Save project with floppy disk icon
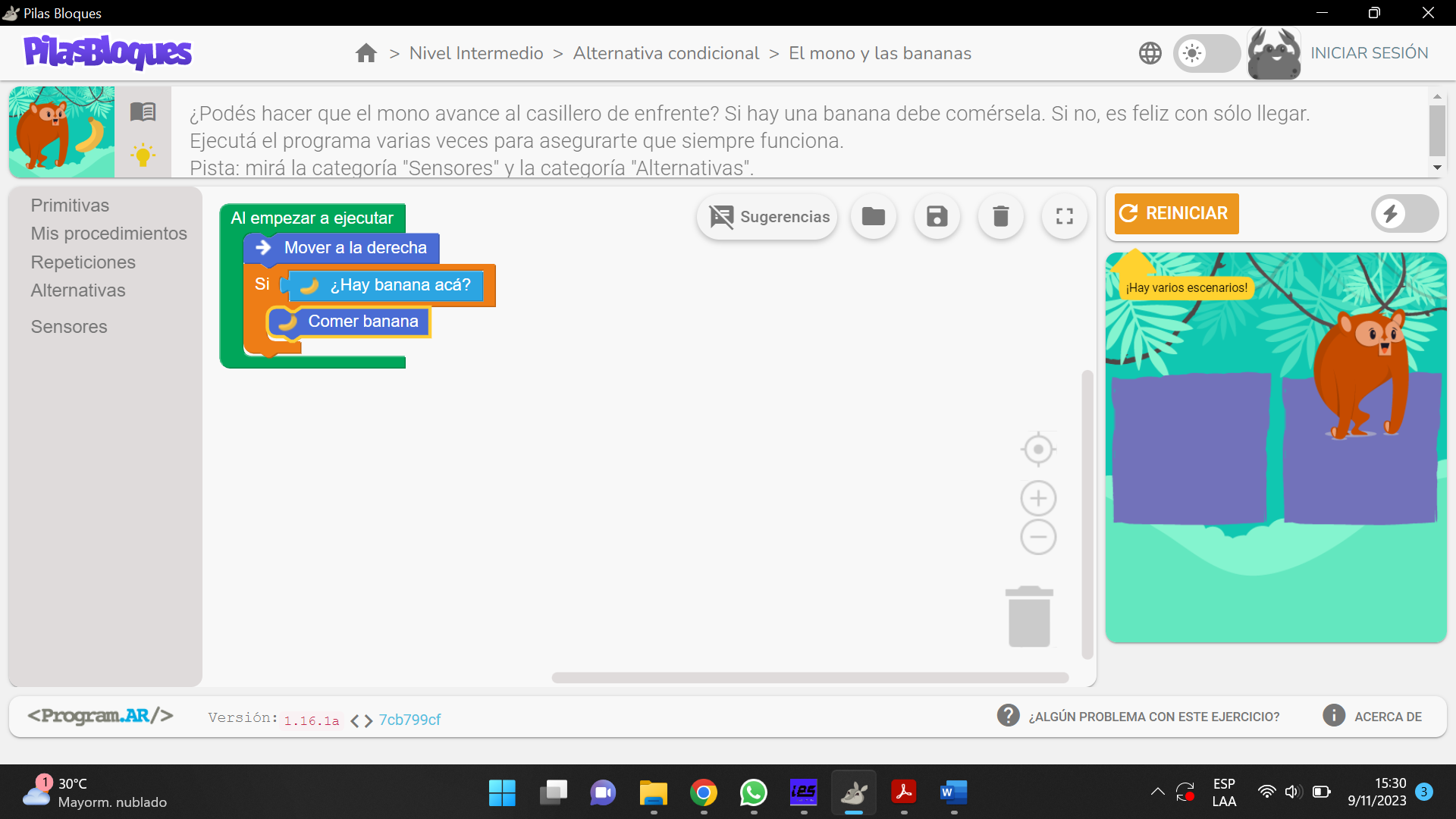The image size is (1456, 819). [937, 217]
